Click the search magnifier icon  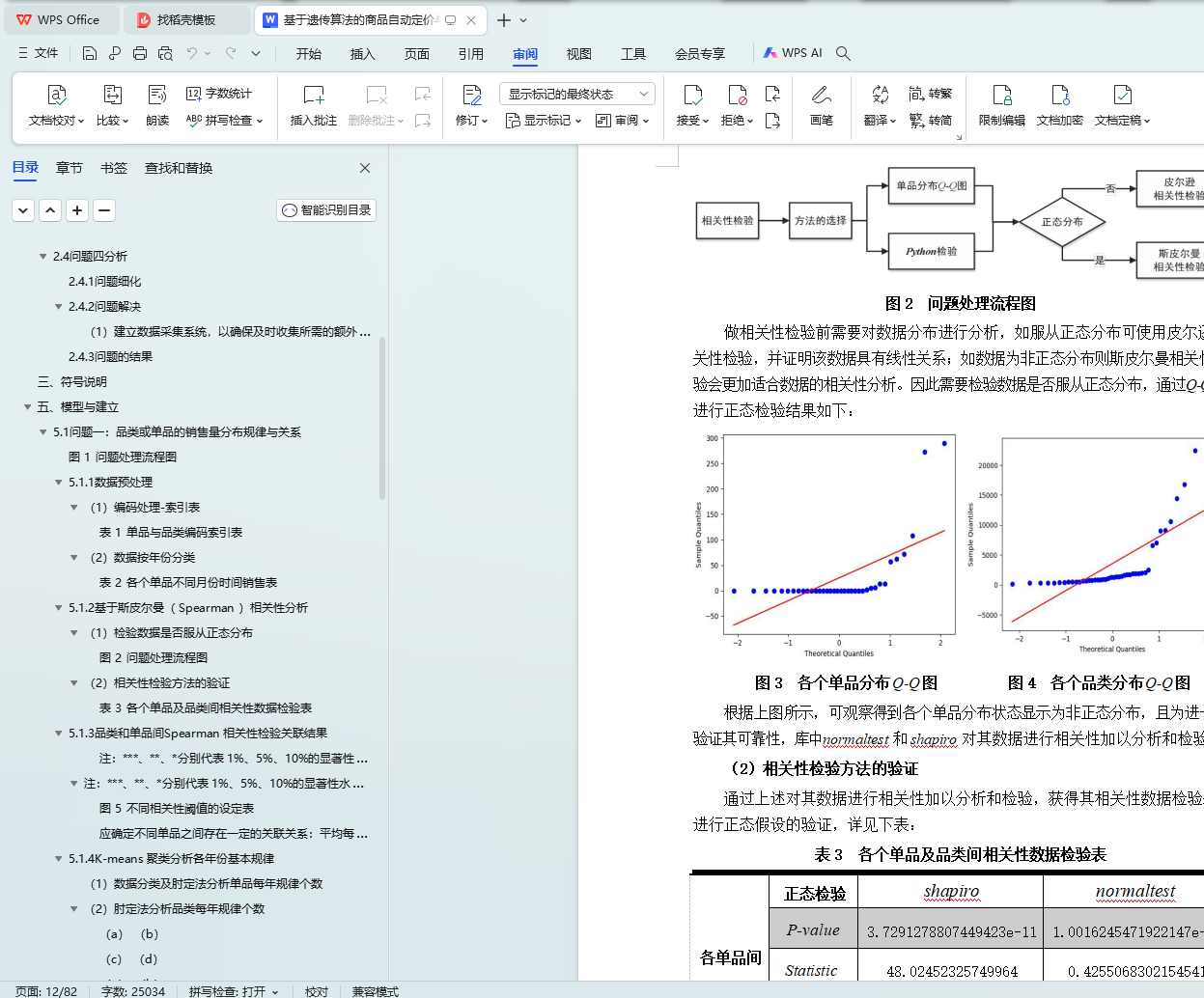tap(844, 53)
